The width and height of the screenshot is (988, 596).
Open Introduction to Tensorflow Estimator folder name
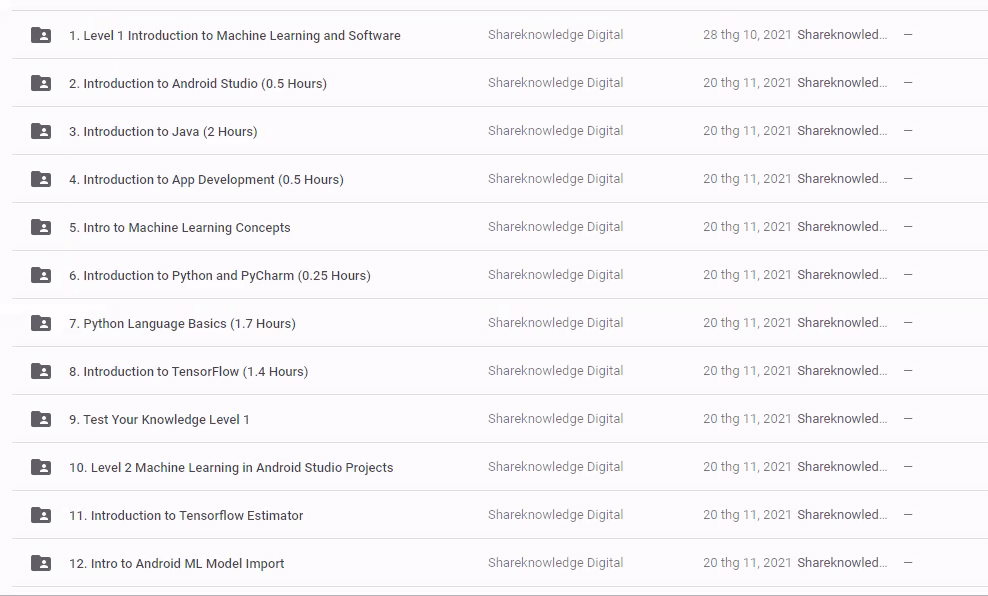point(186,516)
